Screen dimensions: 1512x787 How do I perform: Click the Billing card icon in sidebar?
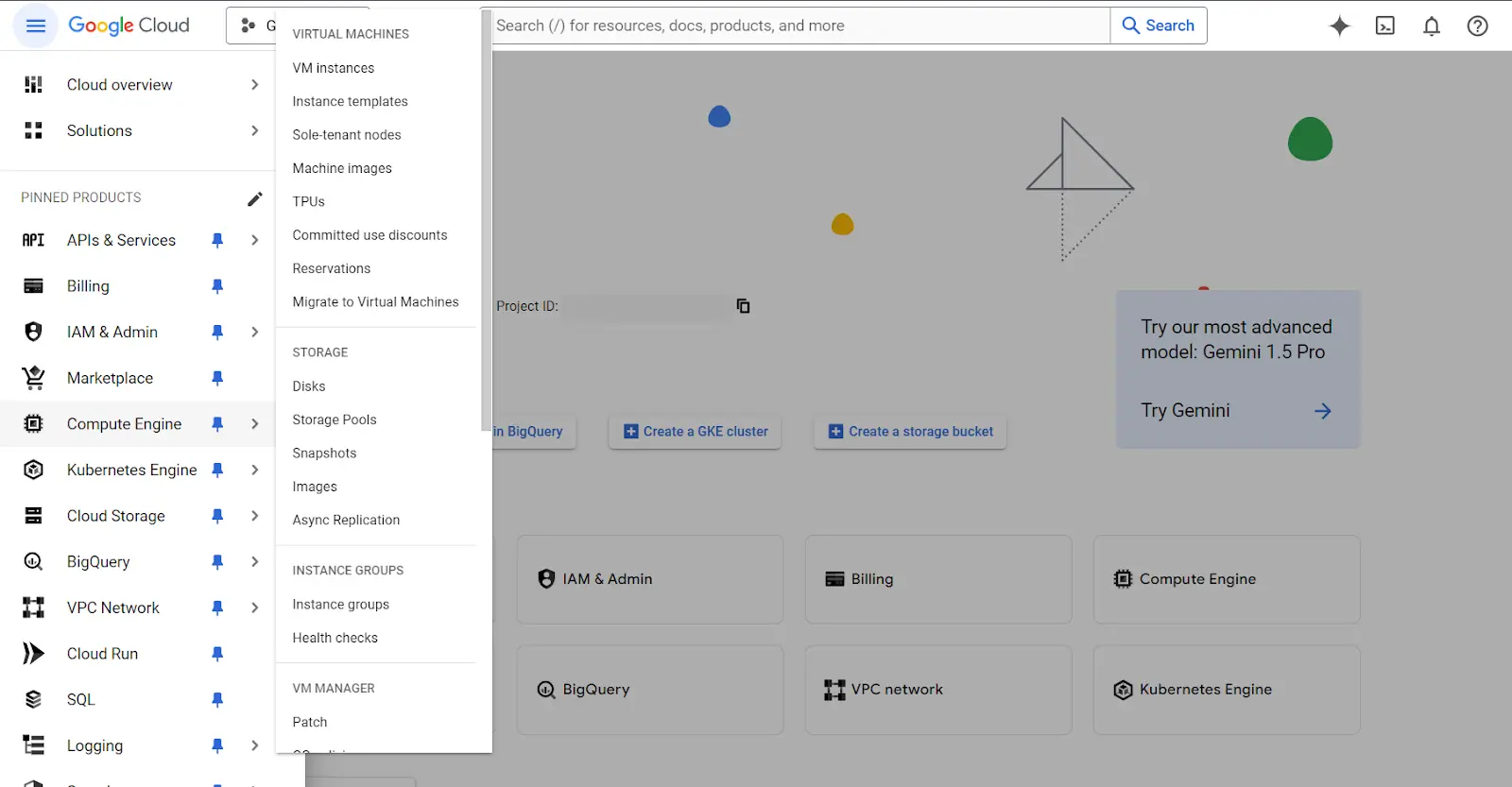tap(33, 286)
